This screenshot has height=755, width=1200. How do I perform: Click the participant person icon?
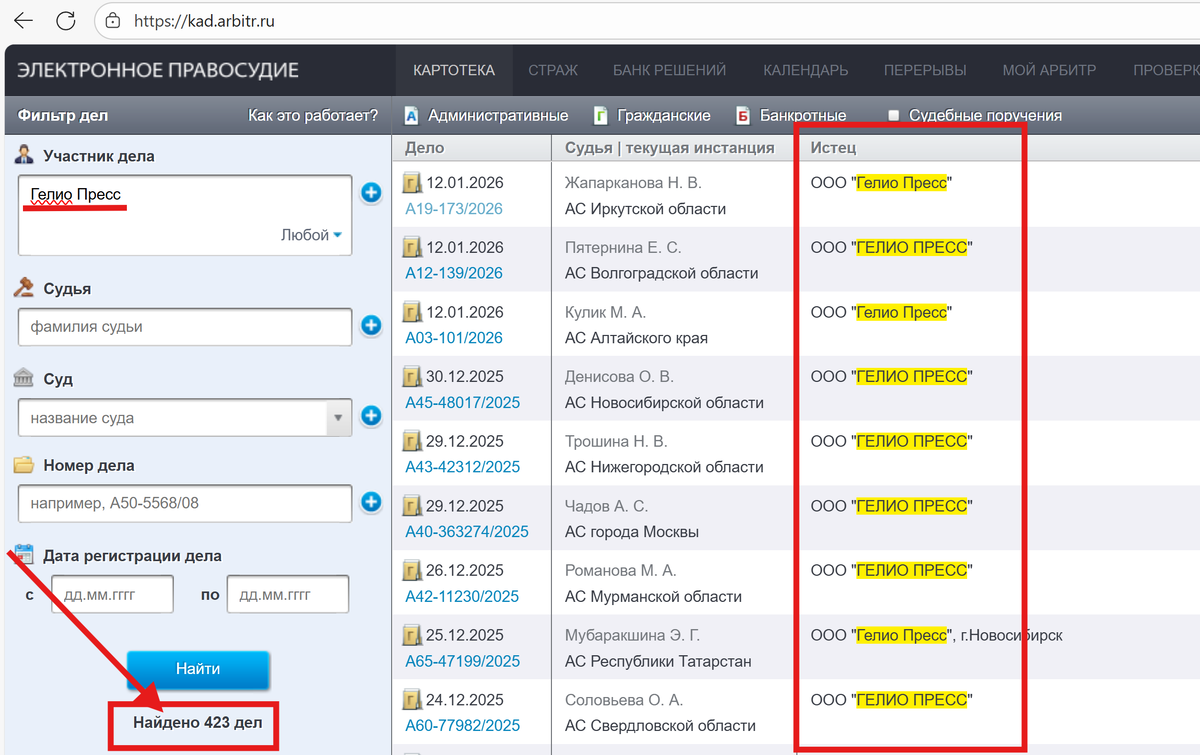(24, 155)
